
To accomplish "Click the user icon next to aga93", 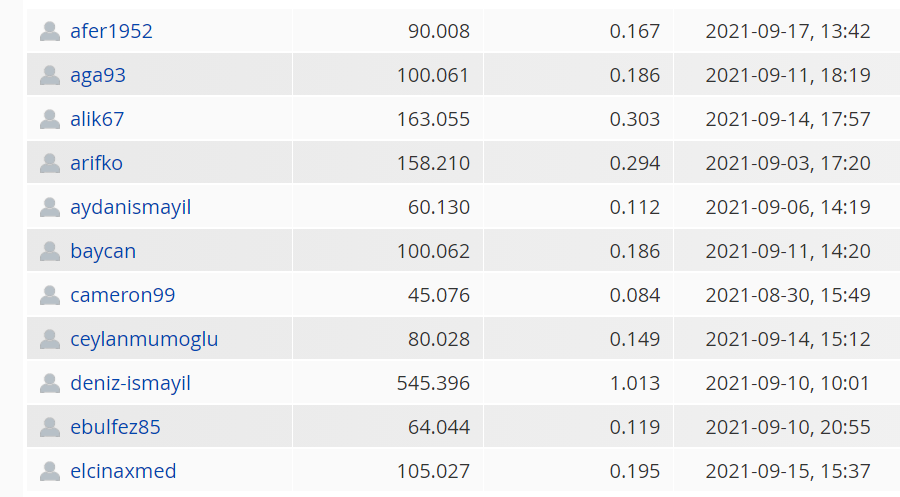I will 50,75.
